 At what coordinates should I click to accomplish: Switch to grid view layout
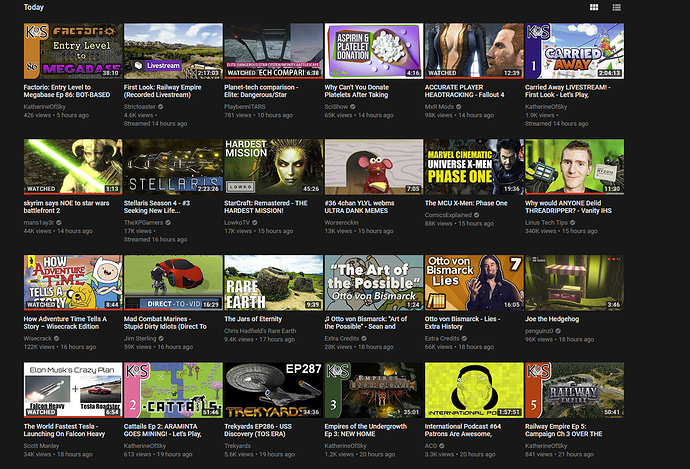pos(594,7)
